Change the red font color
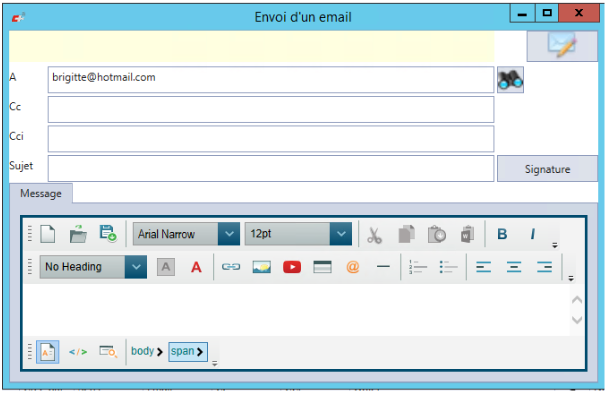This screenshot has height=393, width=609. click(197, 267)
